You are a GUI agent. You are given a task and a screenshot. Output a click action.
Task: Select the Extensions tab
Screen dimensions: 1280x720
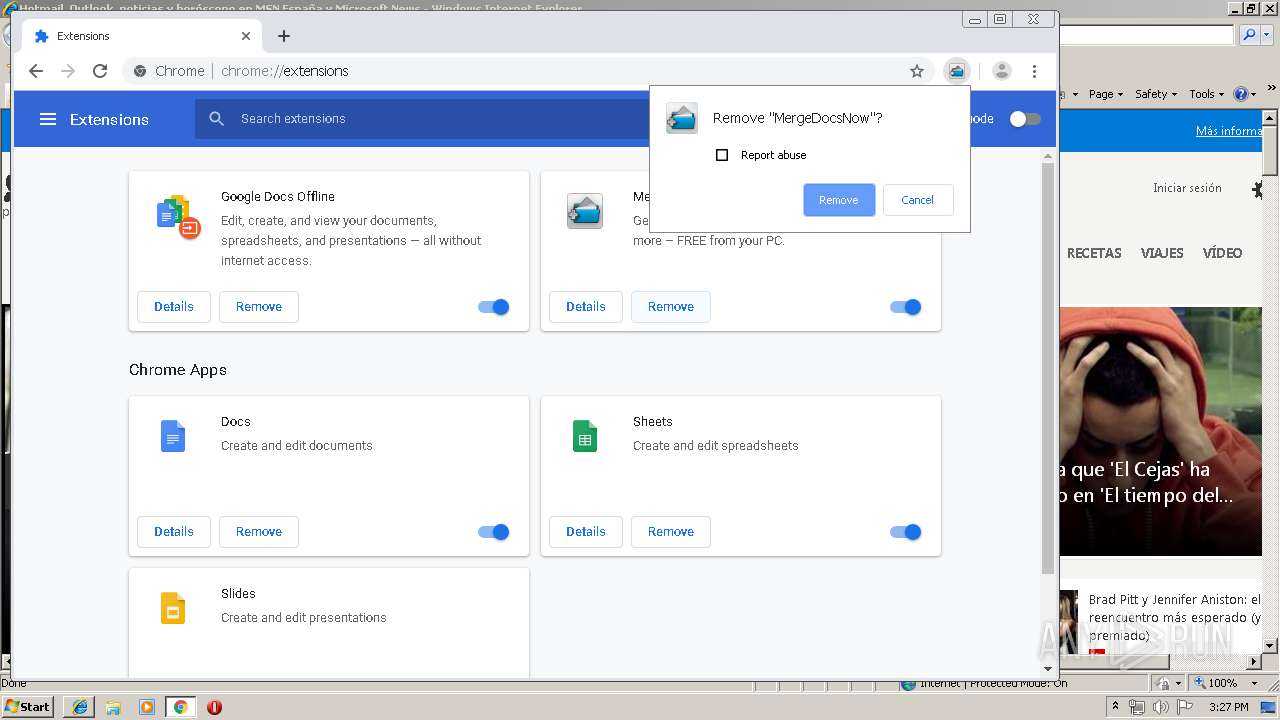coord(140,36)
